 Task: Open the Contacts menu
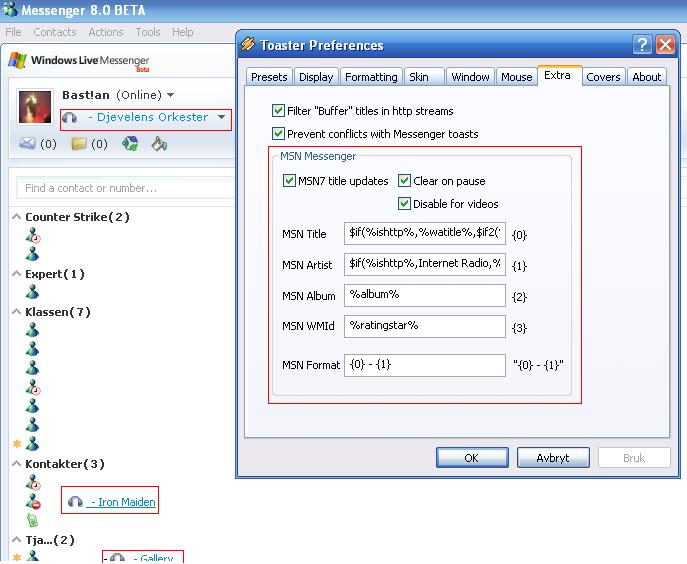tap(55, 32)
